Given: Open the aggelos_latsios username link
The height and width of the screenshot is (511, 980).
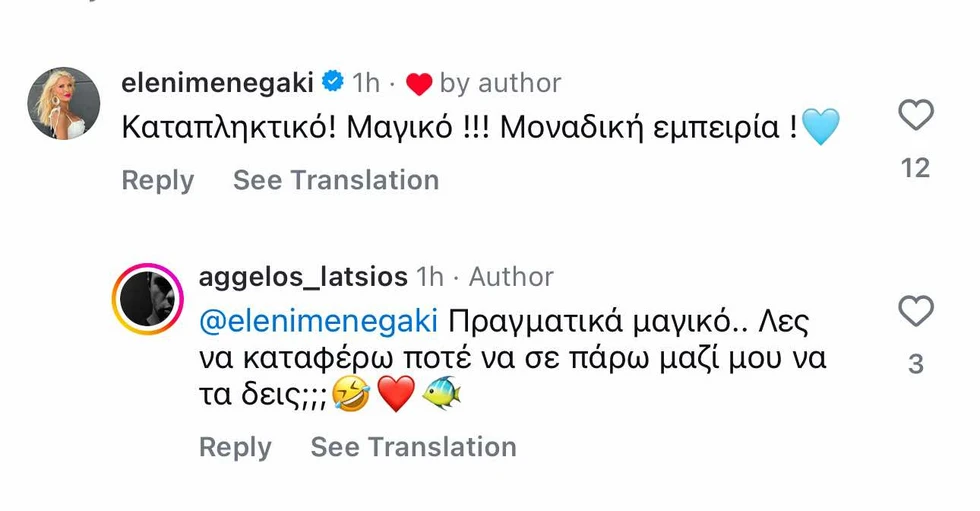Looking at the screenshot, I should pos(304,276).
